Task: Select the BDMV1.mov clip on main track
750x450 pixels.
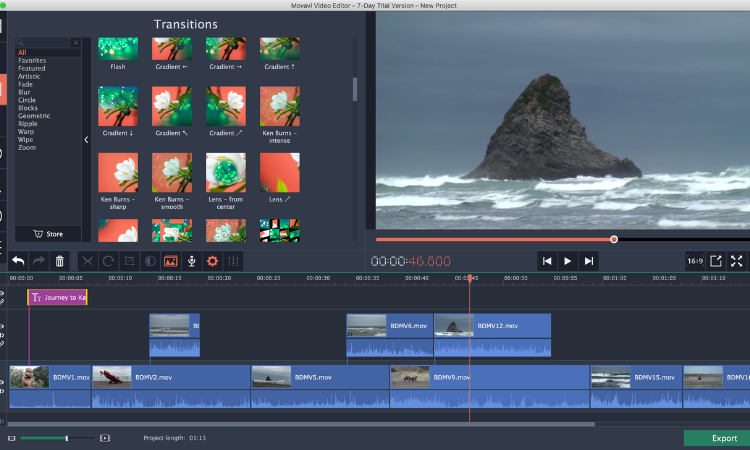Action: tap(50, 386)
